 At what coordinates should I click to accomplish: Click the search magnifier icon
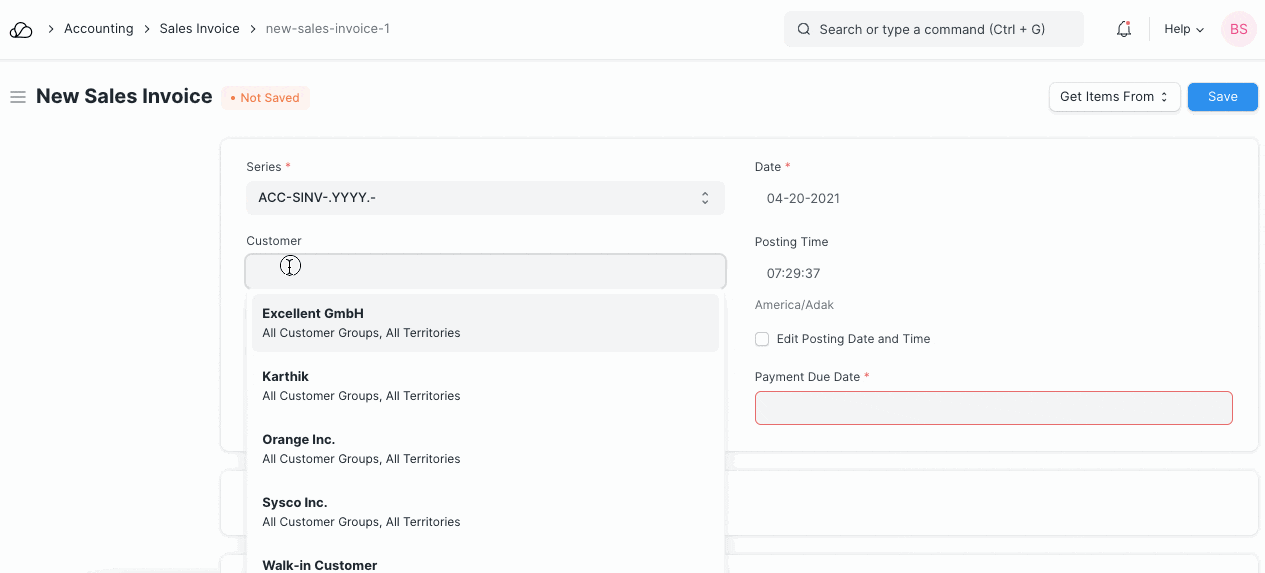tap(804, 30)
